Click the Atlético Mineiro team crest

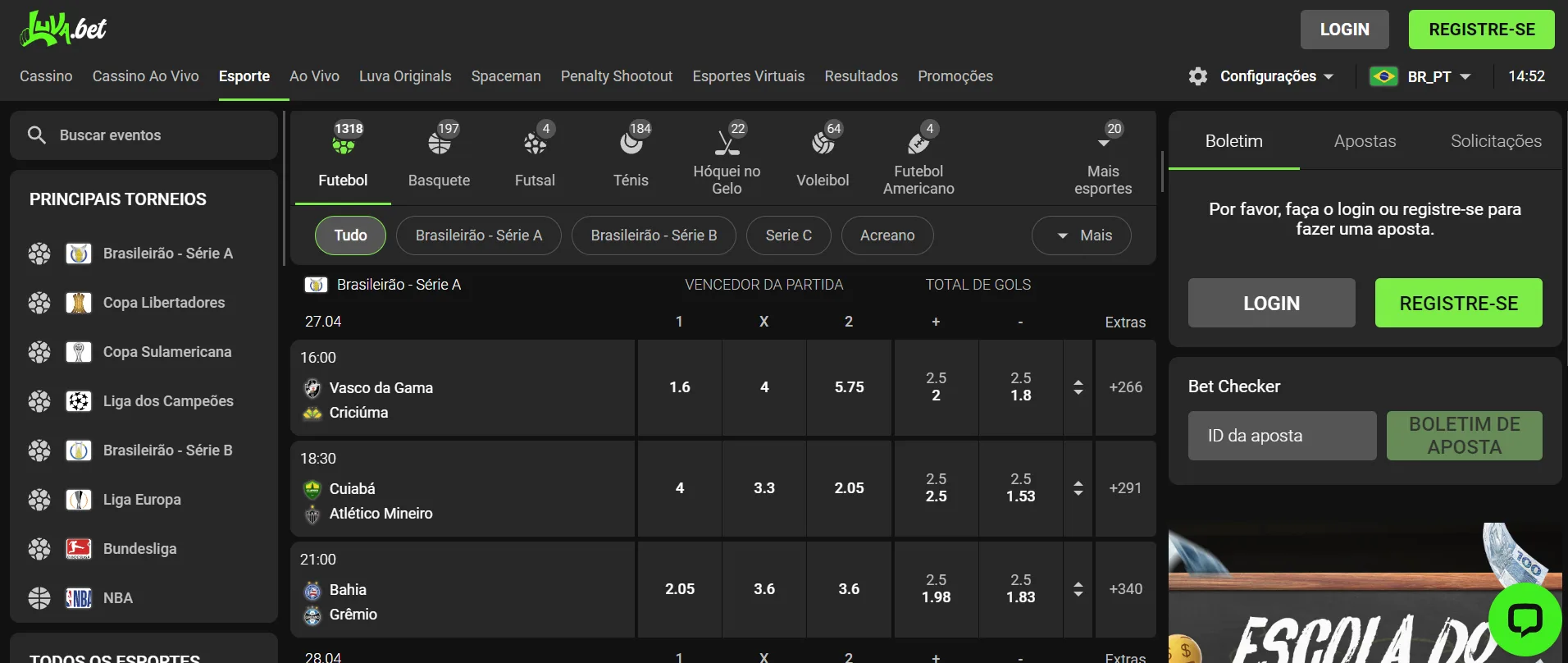coord(312,514)
